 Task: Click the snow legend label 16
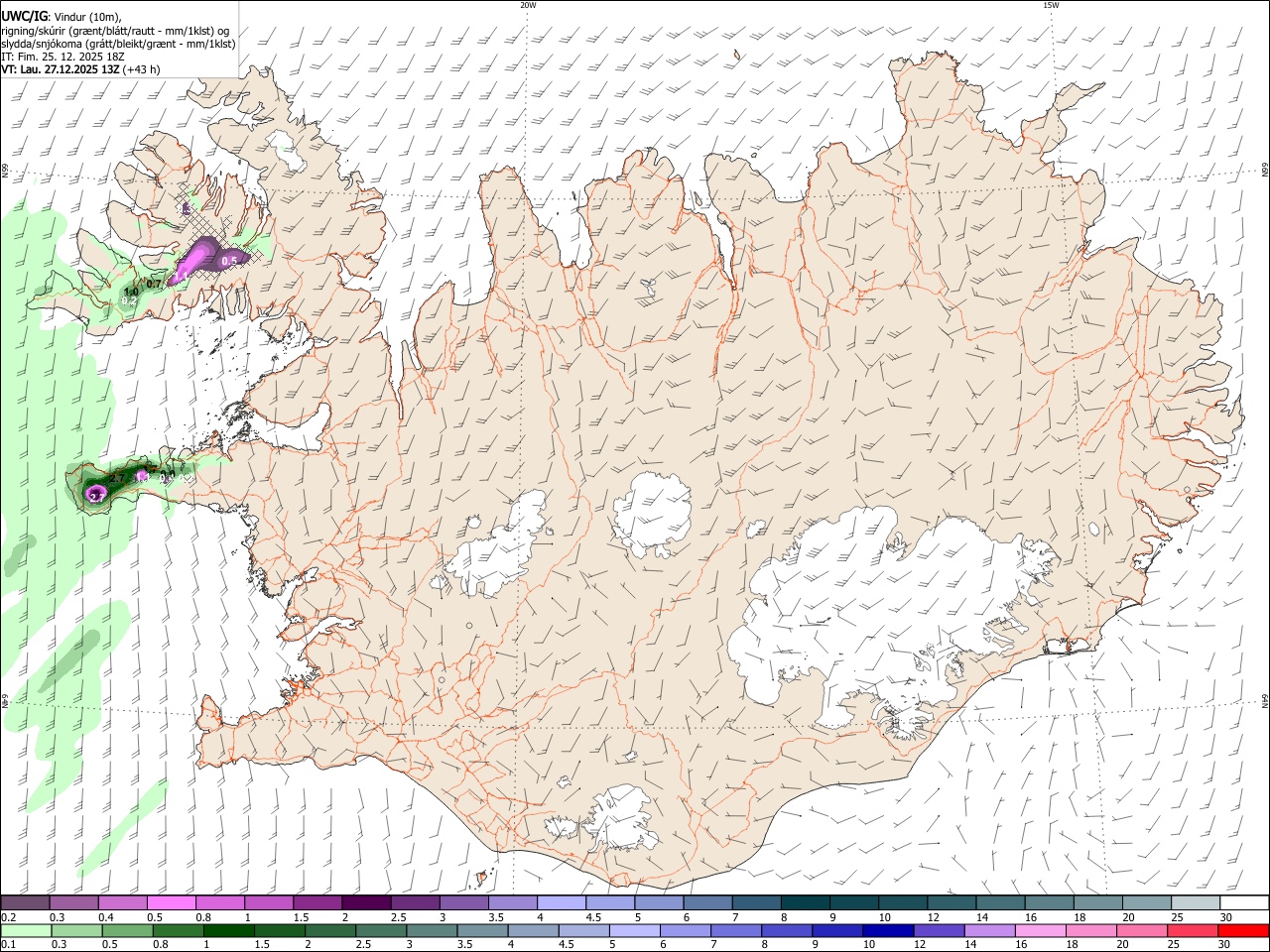coord(1030,917)
